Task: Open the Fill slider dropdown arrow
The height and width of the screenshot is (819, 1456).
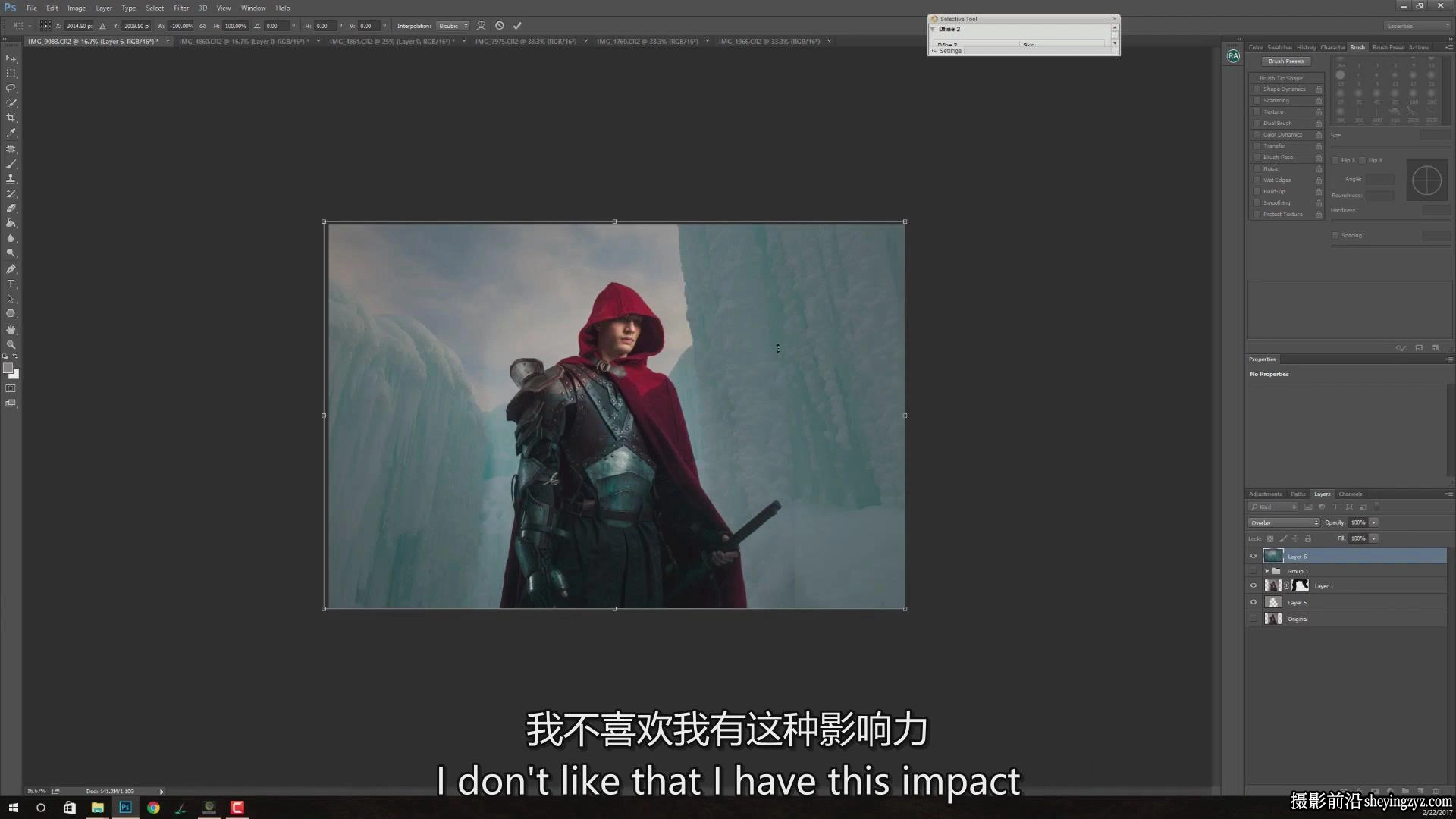Action: 1373,538
